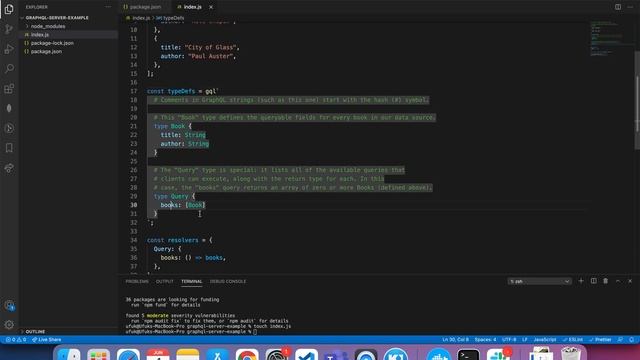Image resolution: width=640 pixels, height=360 pixels.
Task: Open the Source Control view
Action: click(9, 29)
